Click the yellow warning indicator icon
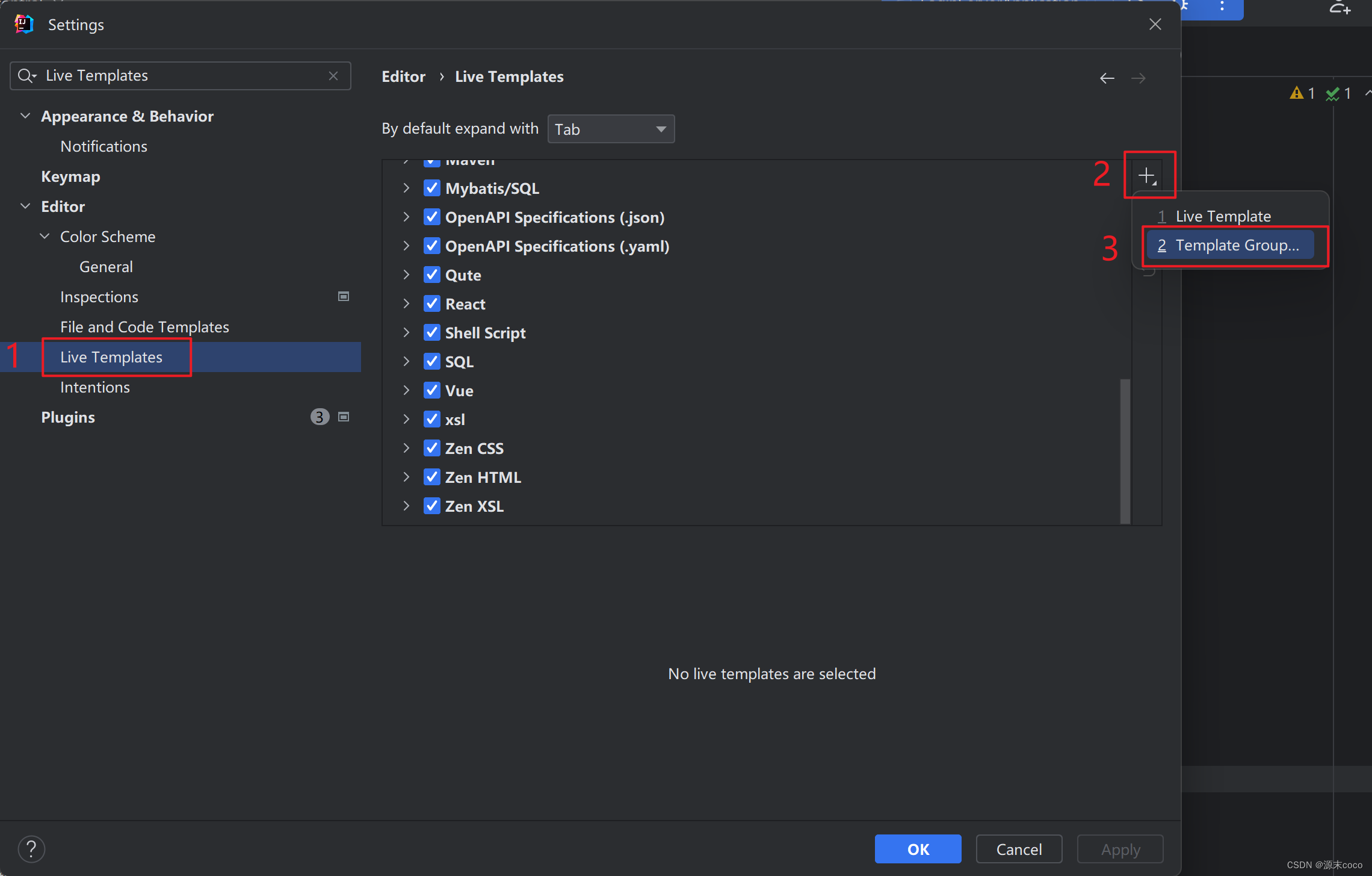This screenshot has height=876, width=1372. click(1297, 93)
